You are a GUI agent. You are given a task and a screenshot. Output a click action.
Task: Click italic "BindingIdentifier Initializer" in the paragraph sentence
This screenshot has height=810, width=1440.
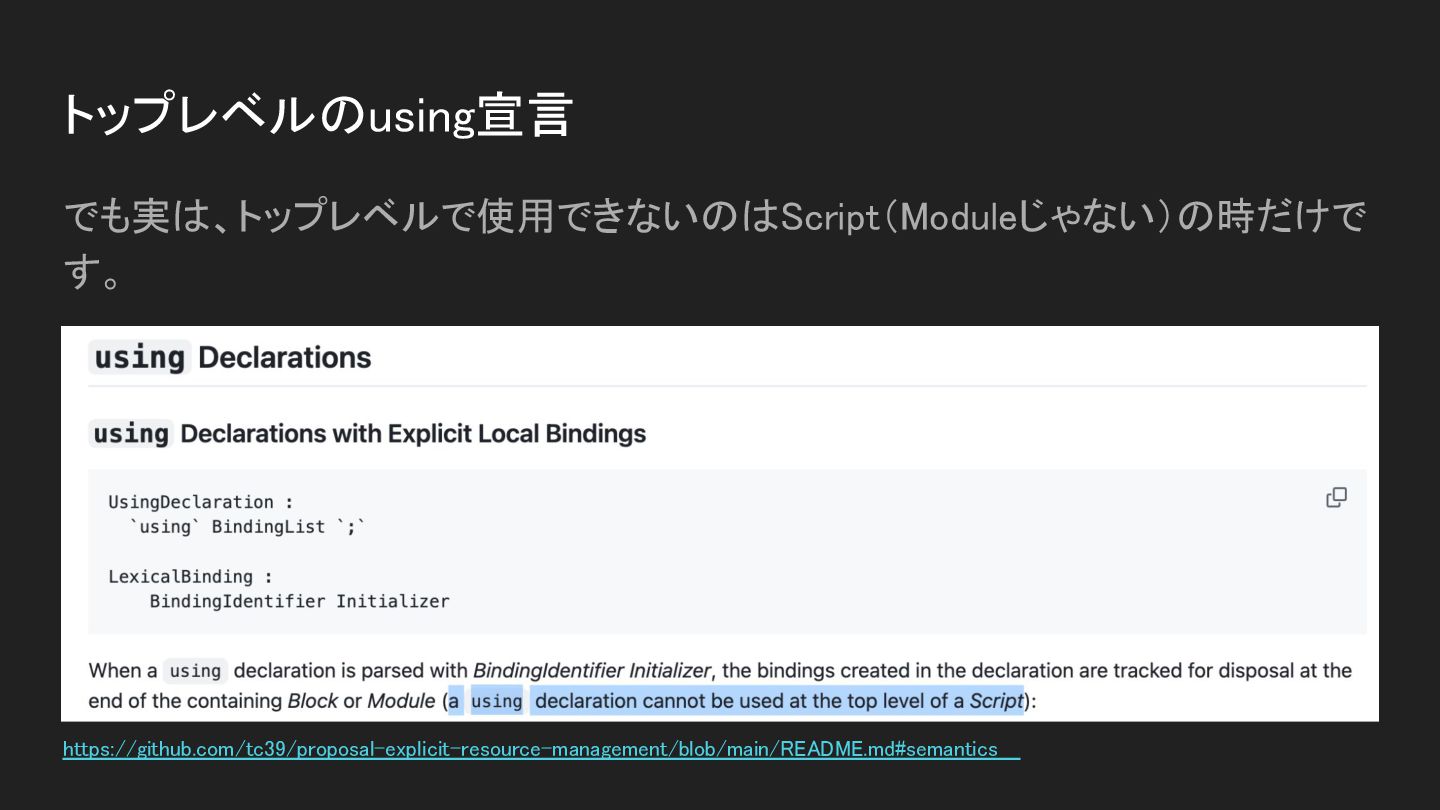point(591,671)
